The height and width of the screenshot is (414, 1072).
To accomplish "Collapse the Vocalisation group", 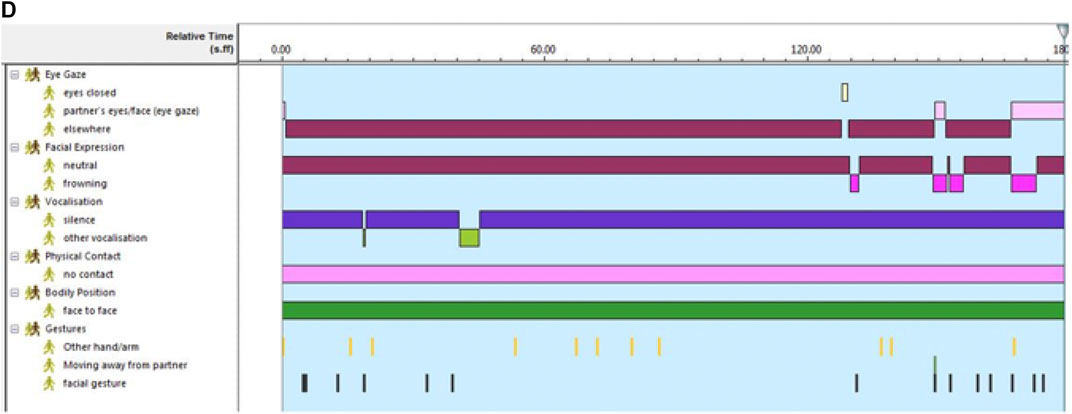I will 13,201.
